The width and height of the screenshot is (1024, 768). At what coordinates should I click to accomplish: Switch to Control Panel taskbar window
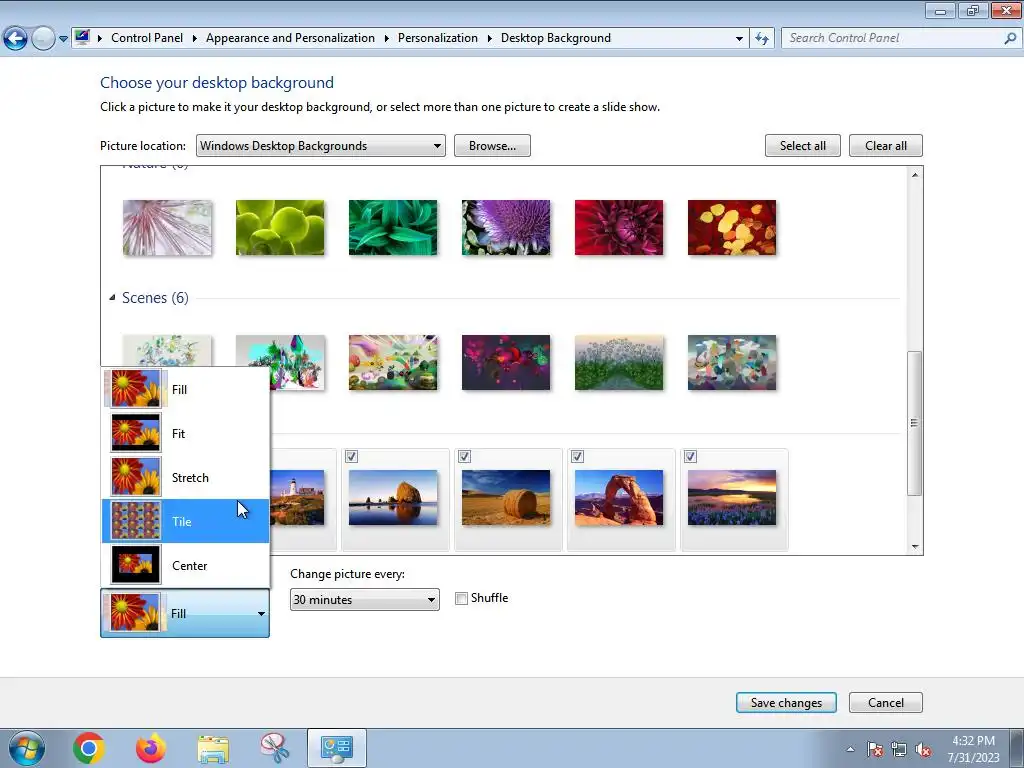336,748
